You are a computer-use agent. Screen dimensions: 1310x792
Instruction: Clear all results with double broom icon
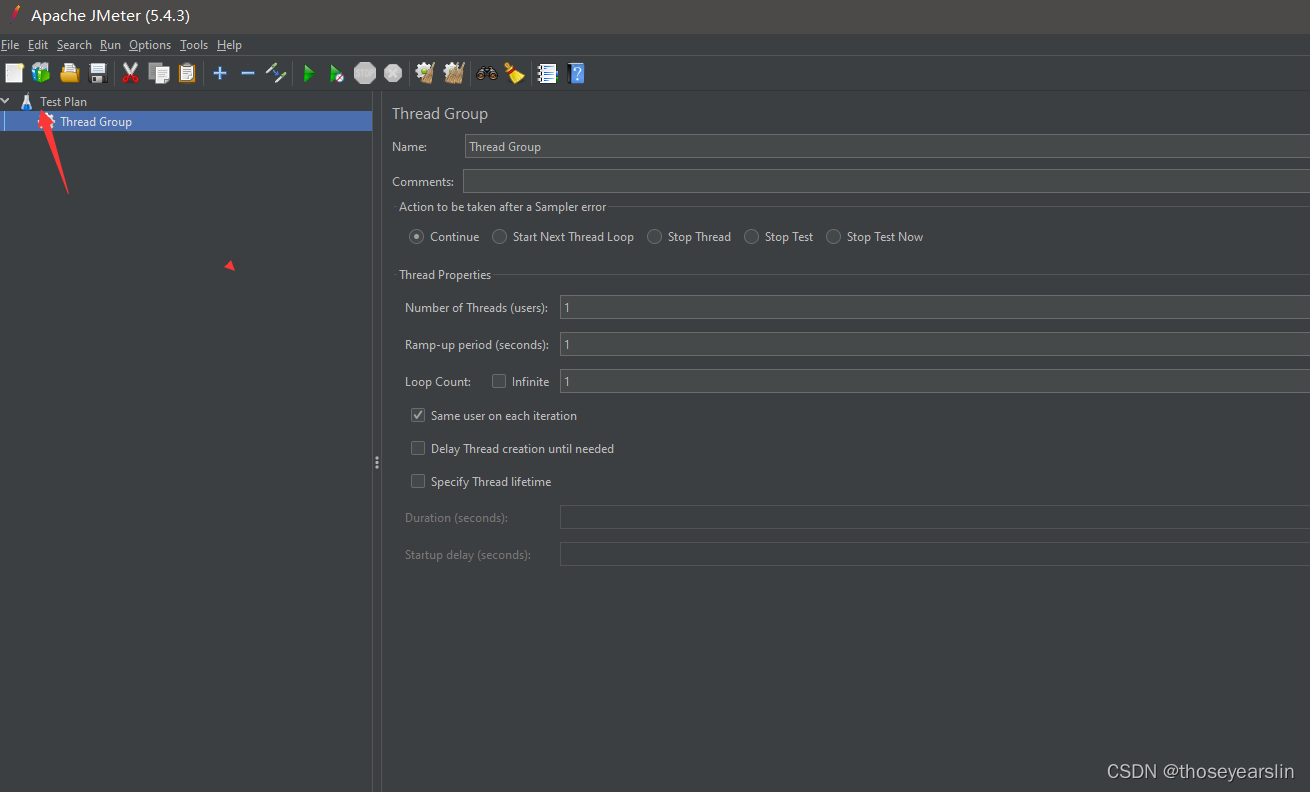454,73
